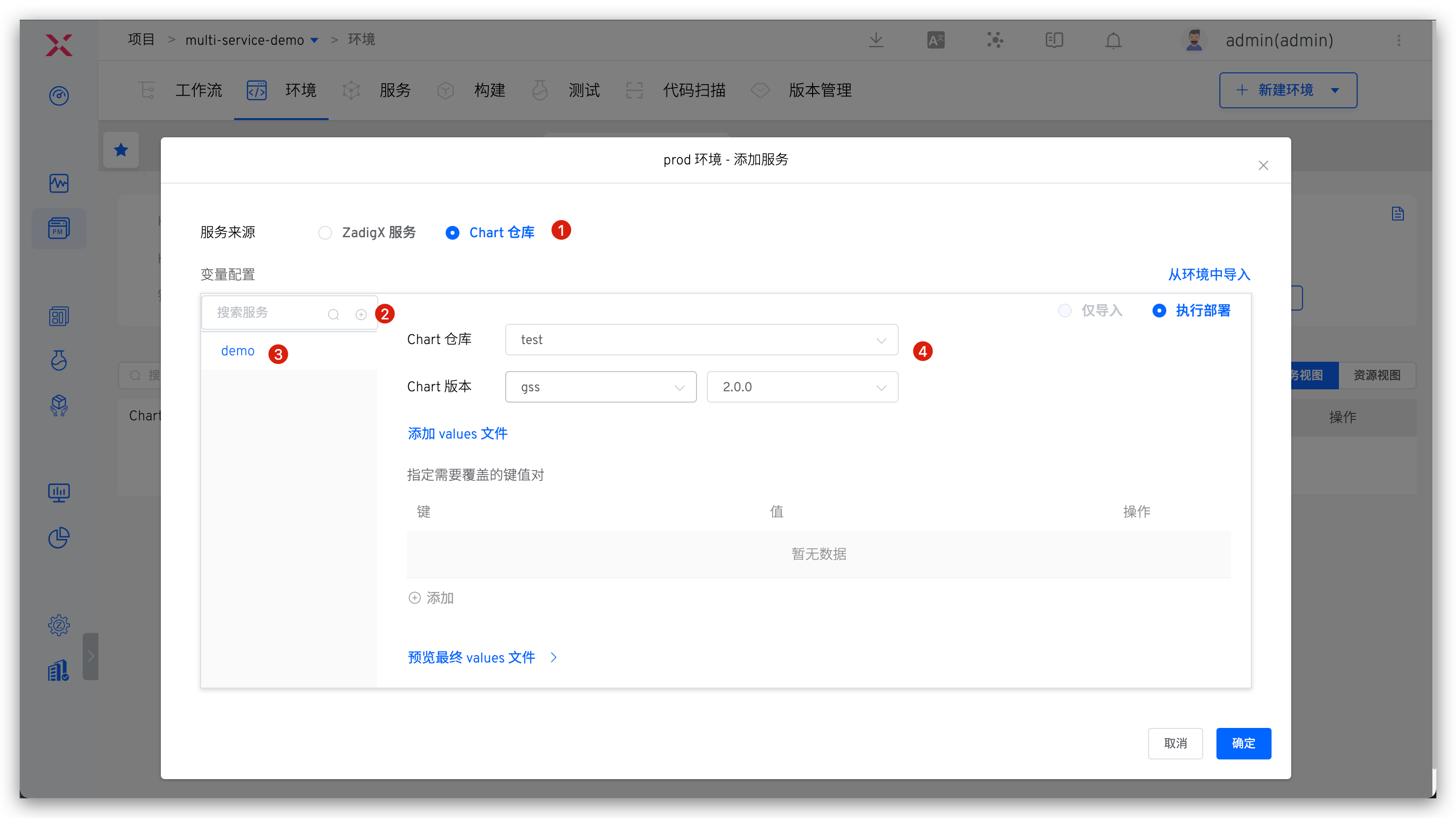The width and height of the screenshot is (1456, 818).
Task: Open the 版本管理 tab
Action: pos(820,90)
